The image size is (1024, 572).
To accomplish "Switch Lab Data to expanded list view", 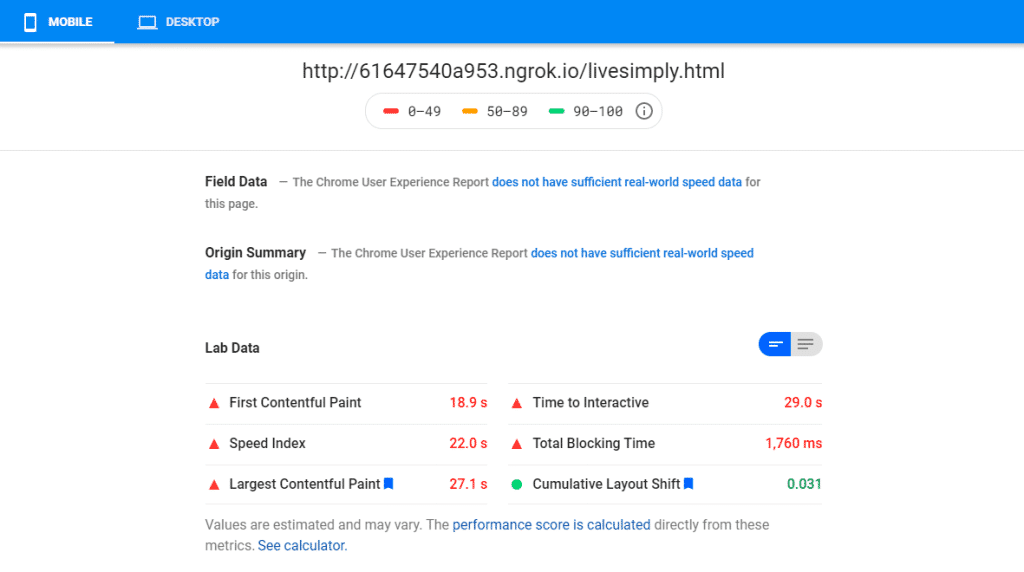I will coord(806,345).
